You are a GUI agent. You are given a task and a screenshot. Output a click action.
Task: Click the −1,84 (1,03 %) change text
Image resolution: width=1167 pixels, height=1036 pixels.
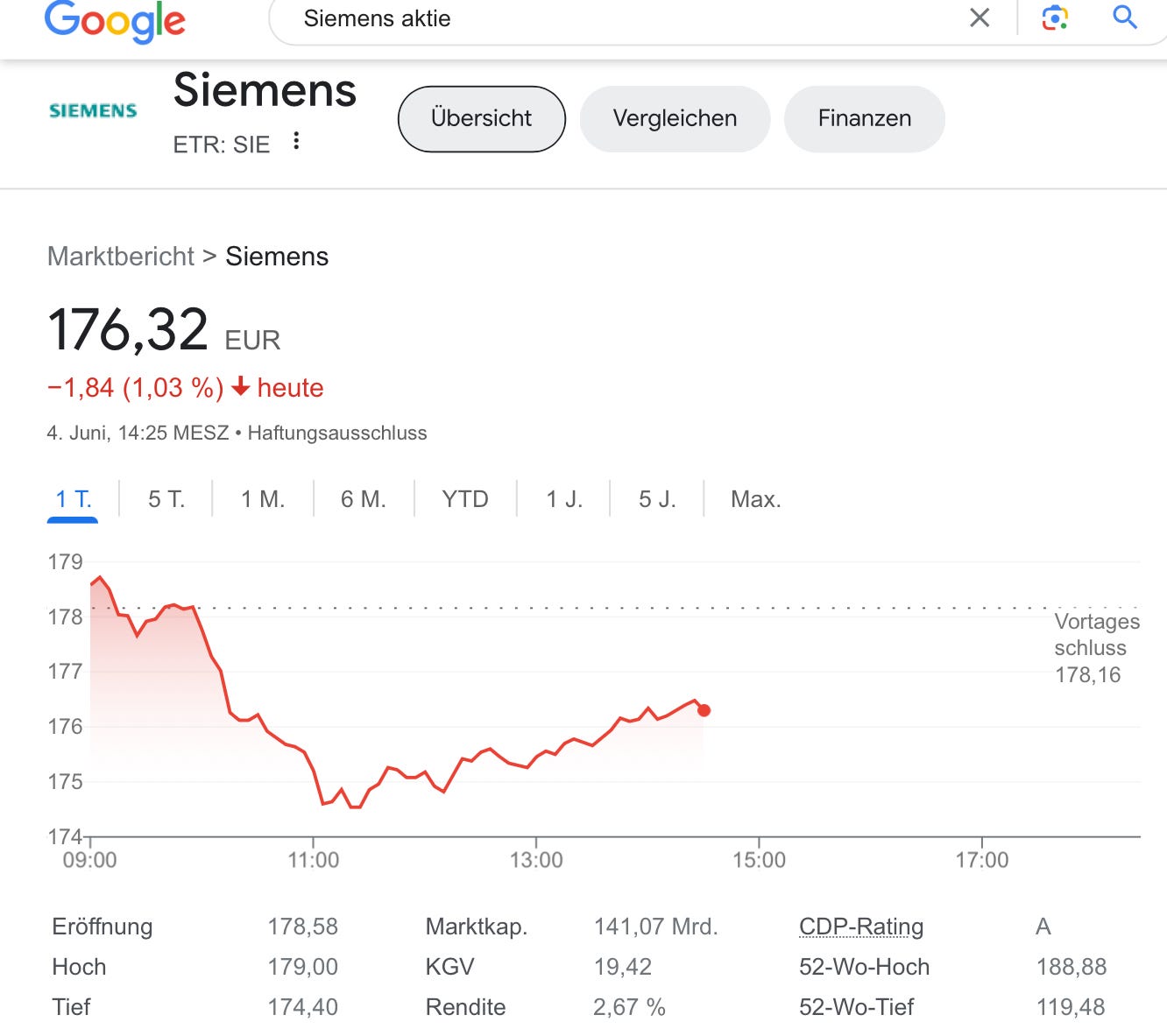[x=136, y=388]
